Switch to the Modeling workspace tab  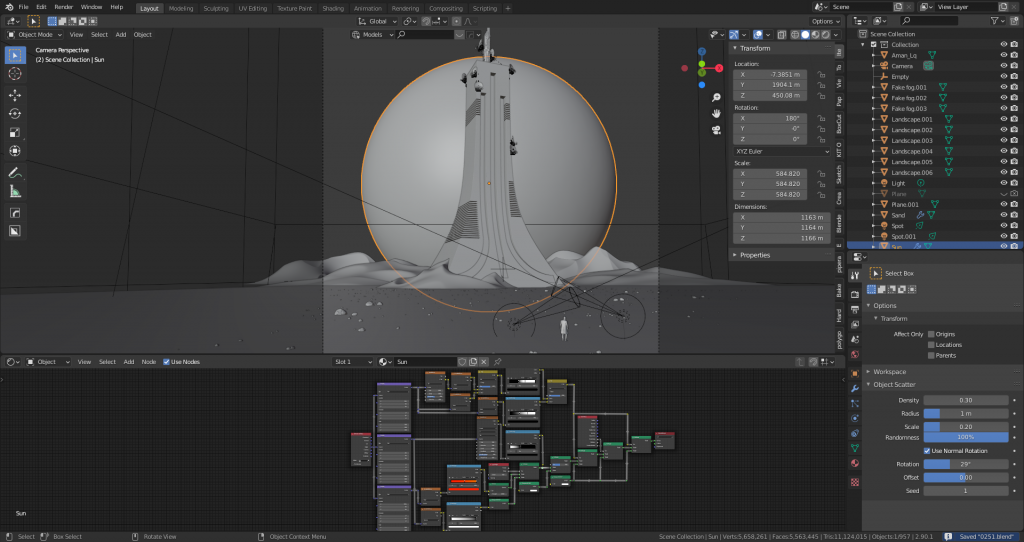(x=181, y=8)
